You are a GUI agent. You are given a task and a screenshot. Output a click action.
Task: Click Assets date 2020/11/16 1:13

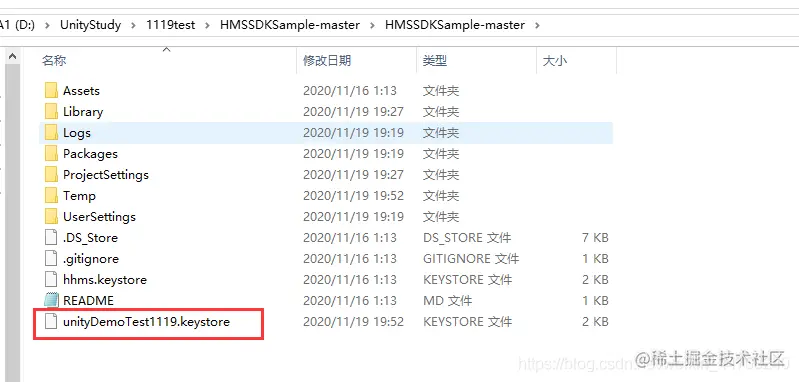[x=350, y=91]
